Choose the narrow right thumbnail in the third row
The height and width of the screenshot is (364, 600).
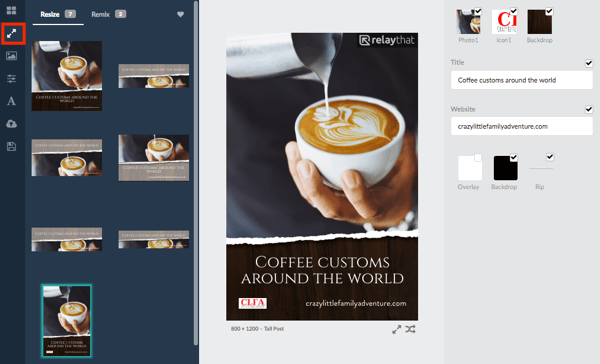tap(153, 240)
